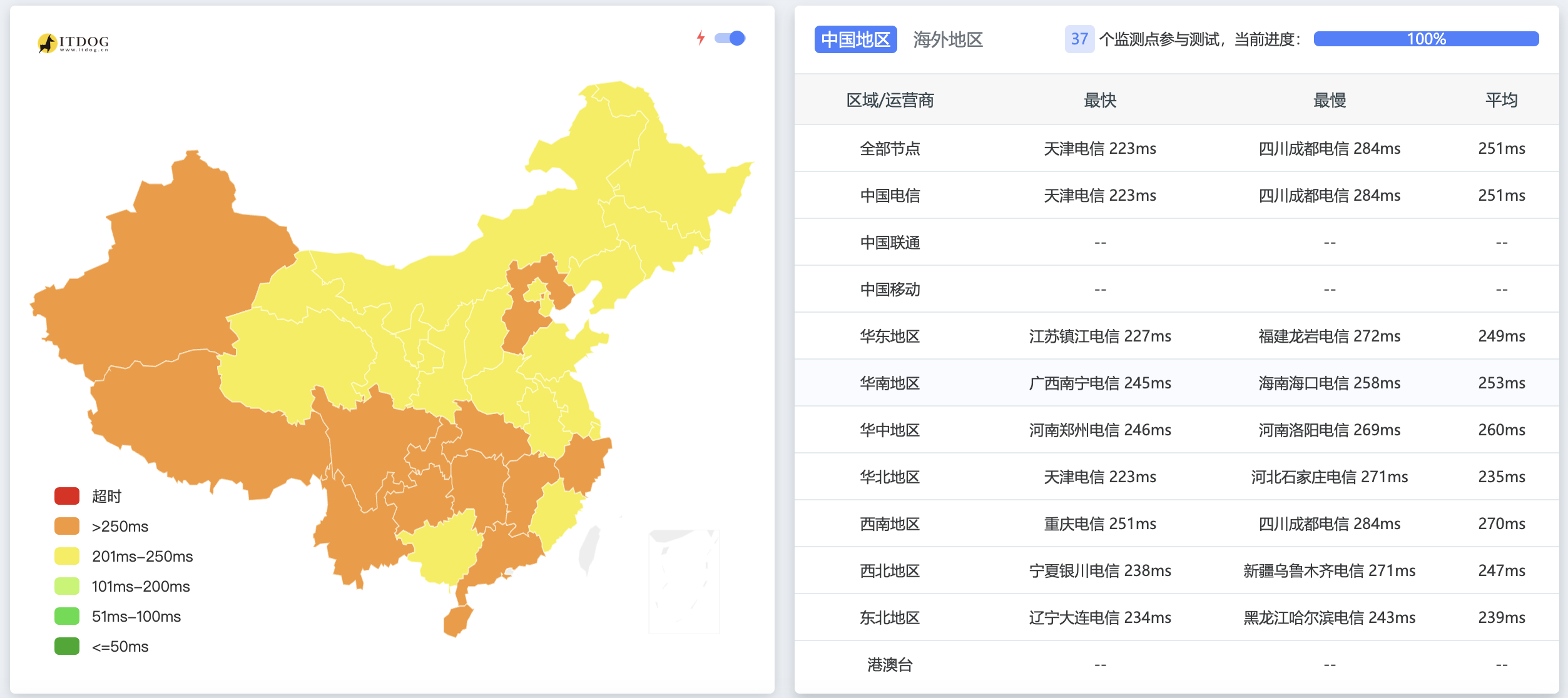Click the 东北地区 row label
The width and height of the screenshot is (1568, 698).
coord(890,617)
